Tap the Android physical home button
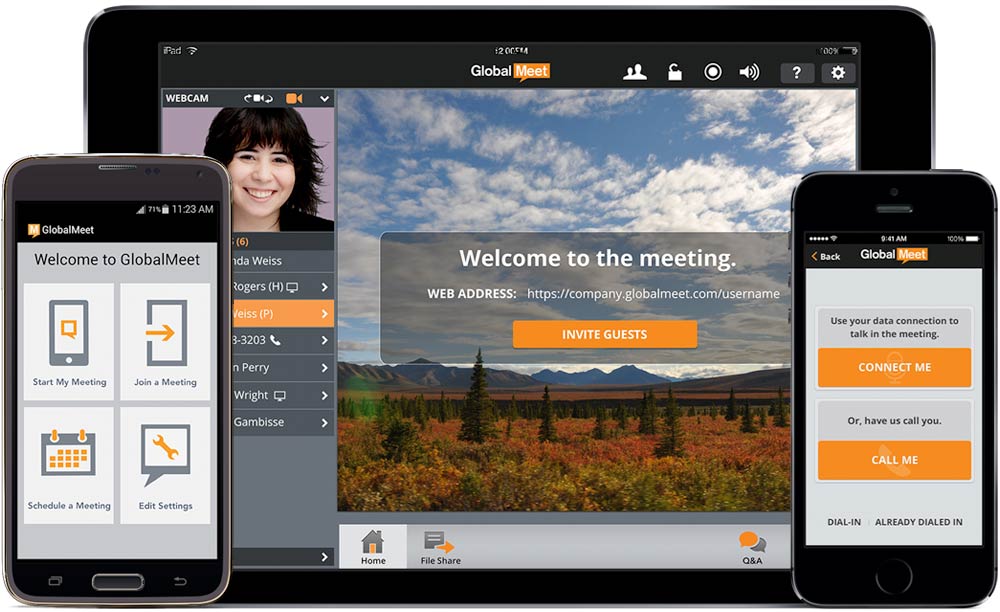This screenshot has width=1000, height=612. click(118, 581)
